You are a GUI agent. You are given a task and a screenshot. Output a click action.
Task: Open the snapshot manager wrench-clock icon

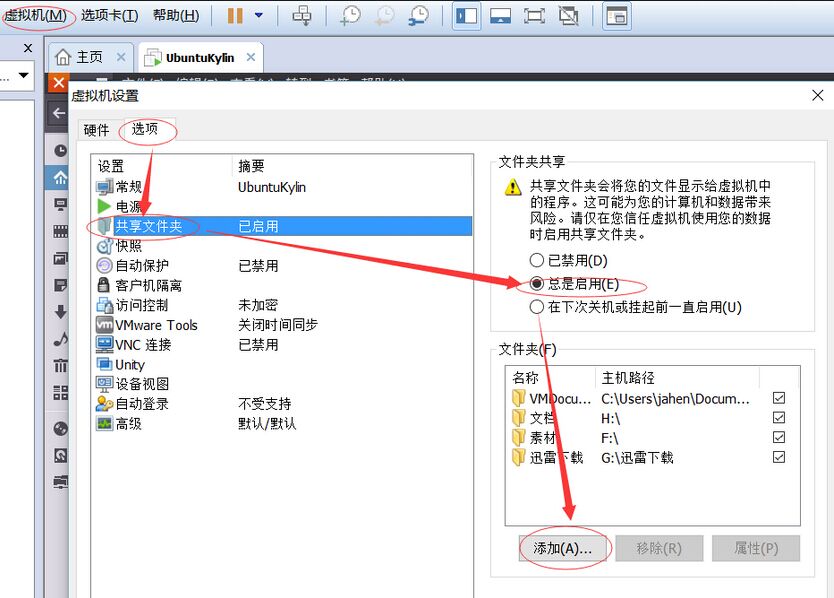(419, 15)
